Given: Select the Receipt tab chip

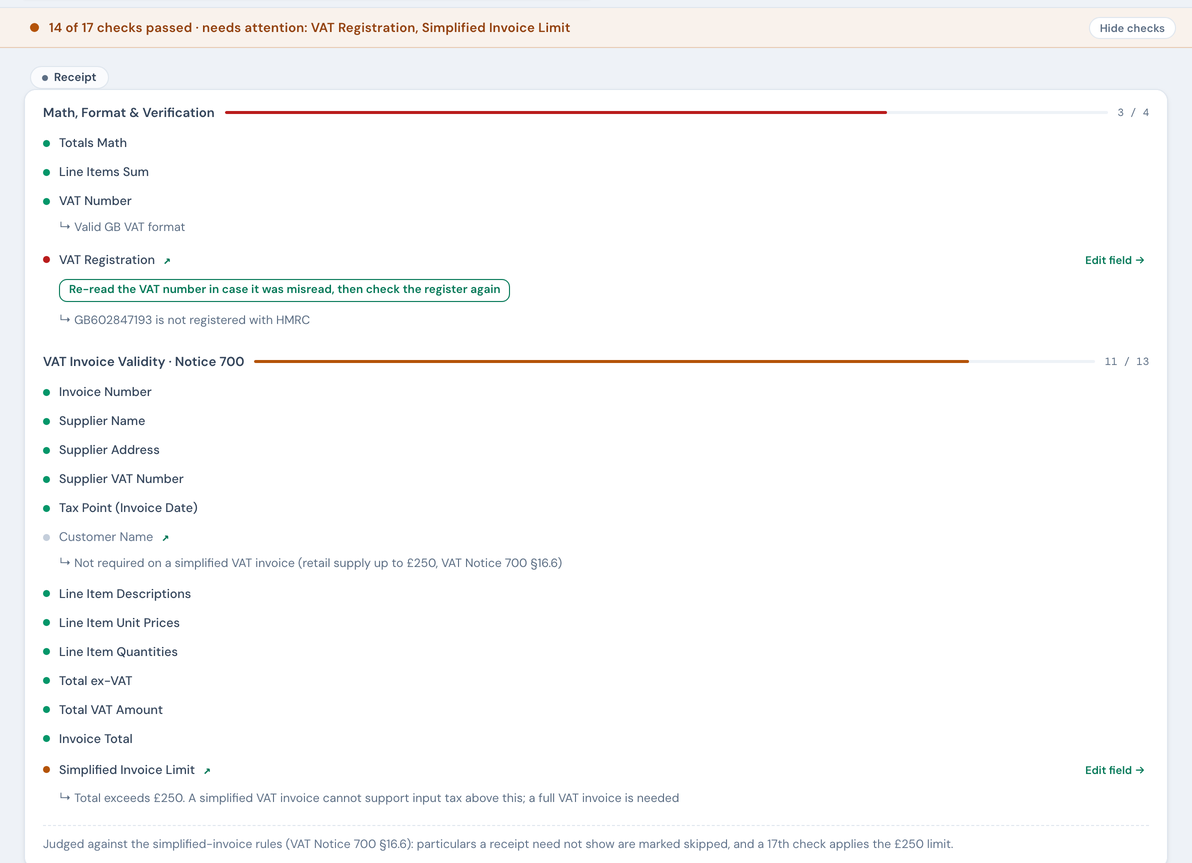Looking at the screenshot, I should 69,77.
